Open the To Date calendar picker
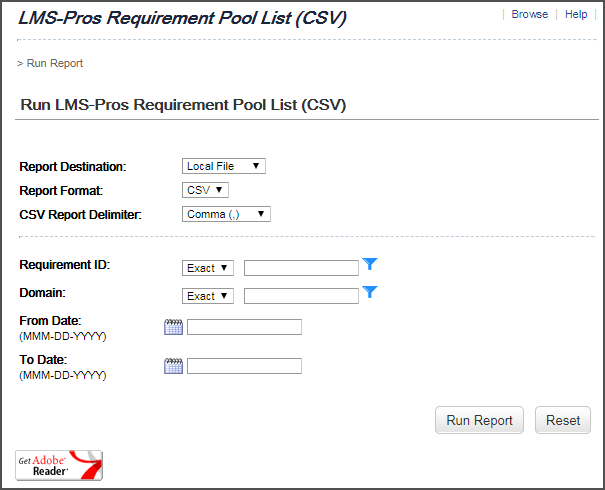Screen dimensions: 605x490 (x=173, y=366)
